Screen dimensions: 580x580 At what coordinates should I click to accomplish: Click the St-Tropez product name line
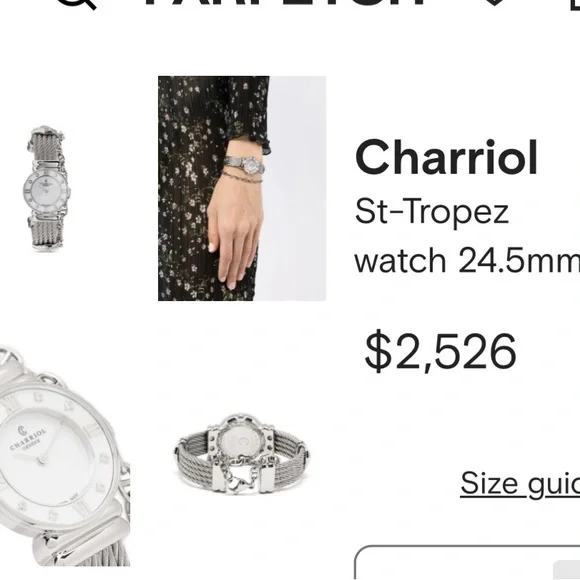click(x=432, y=211)
